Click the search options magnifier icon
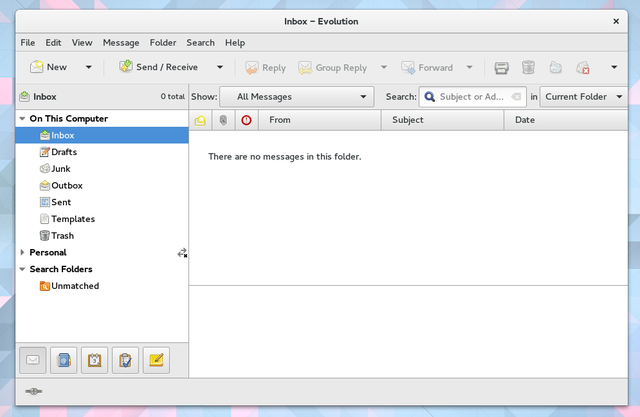Screen dimensions: 640x417 click(429, 97)
